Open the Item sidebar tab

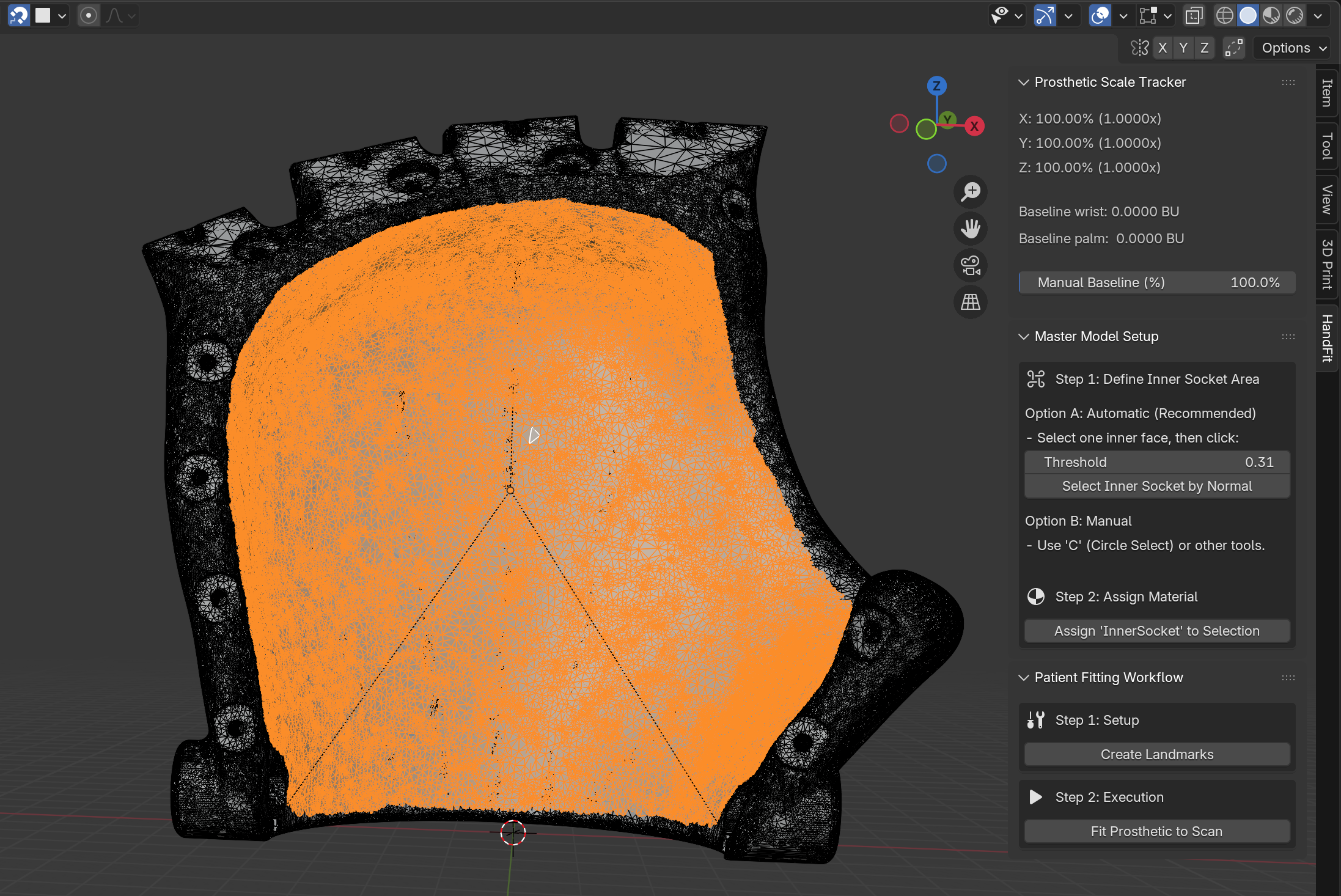pyautogui.click(x=1327, y=93)
